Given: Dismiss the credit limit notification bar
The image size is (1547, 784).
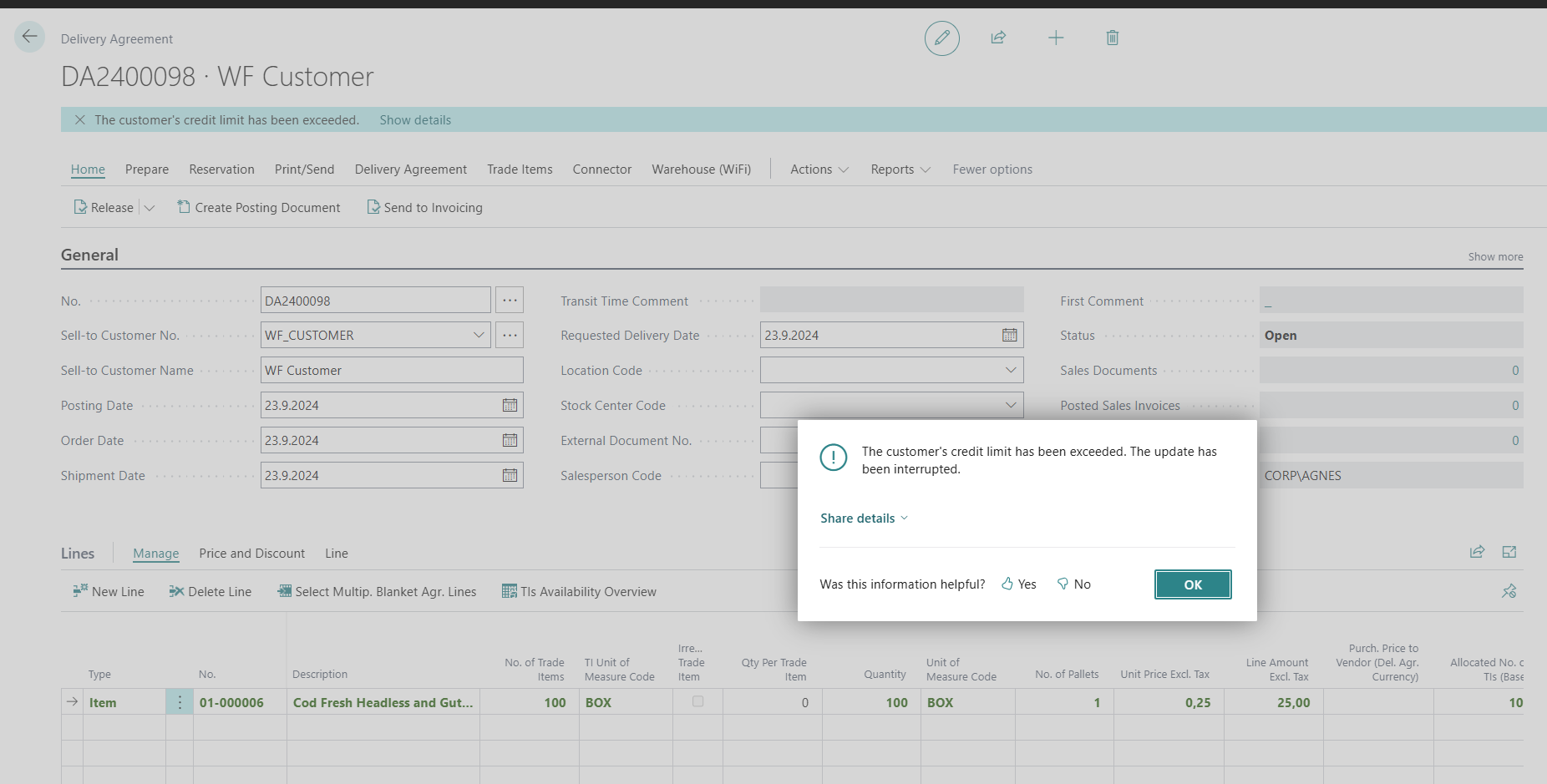Looking at the screenshot, I should coord(80,120).
